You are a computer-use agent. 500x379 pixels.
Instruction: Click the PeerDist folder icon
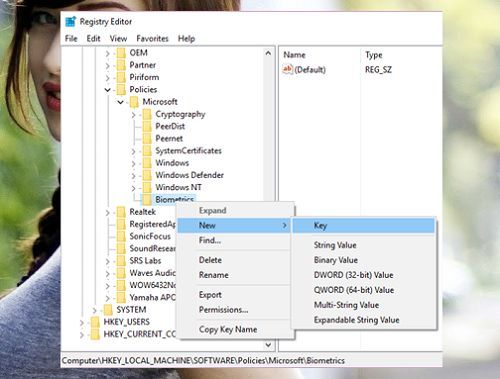tap(147, 126)
